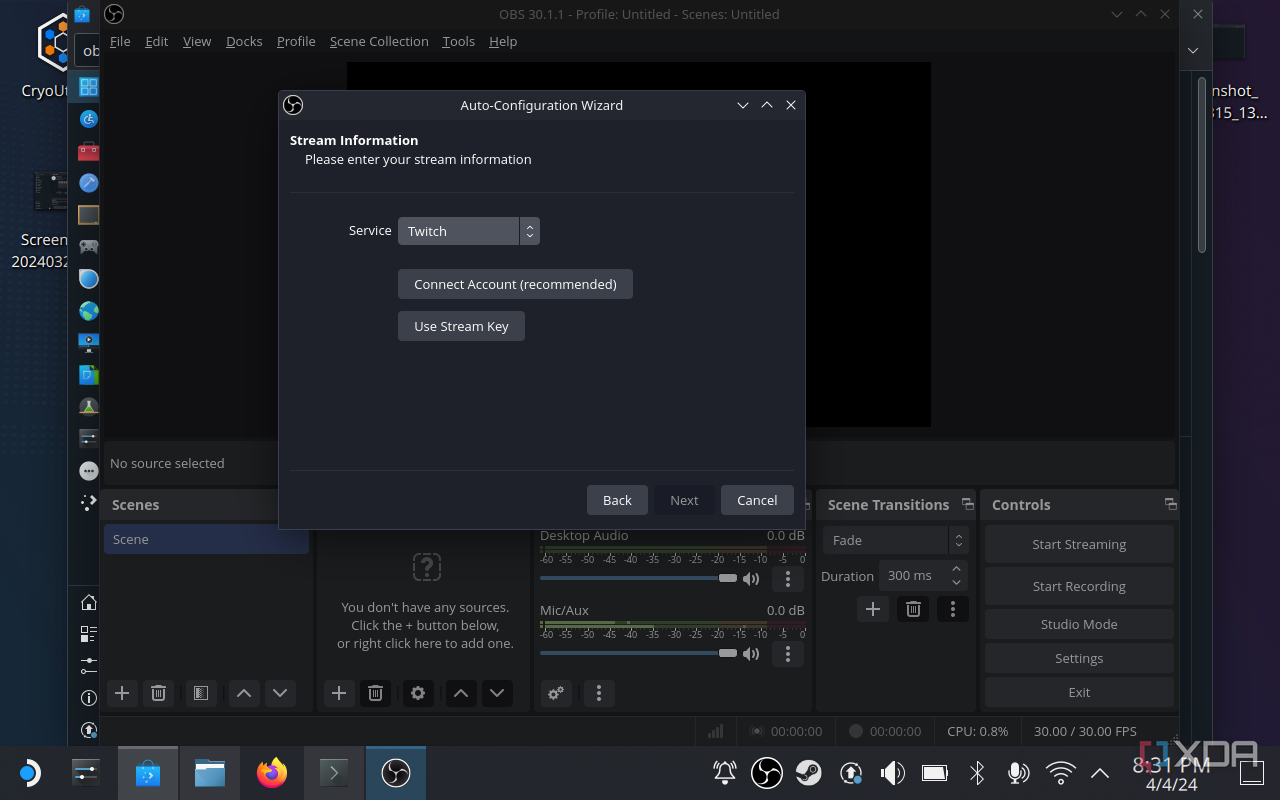Show desktop button in taskbar corner

click(1251, 773)
